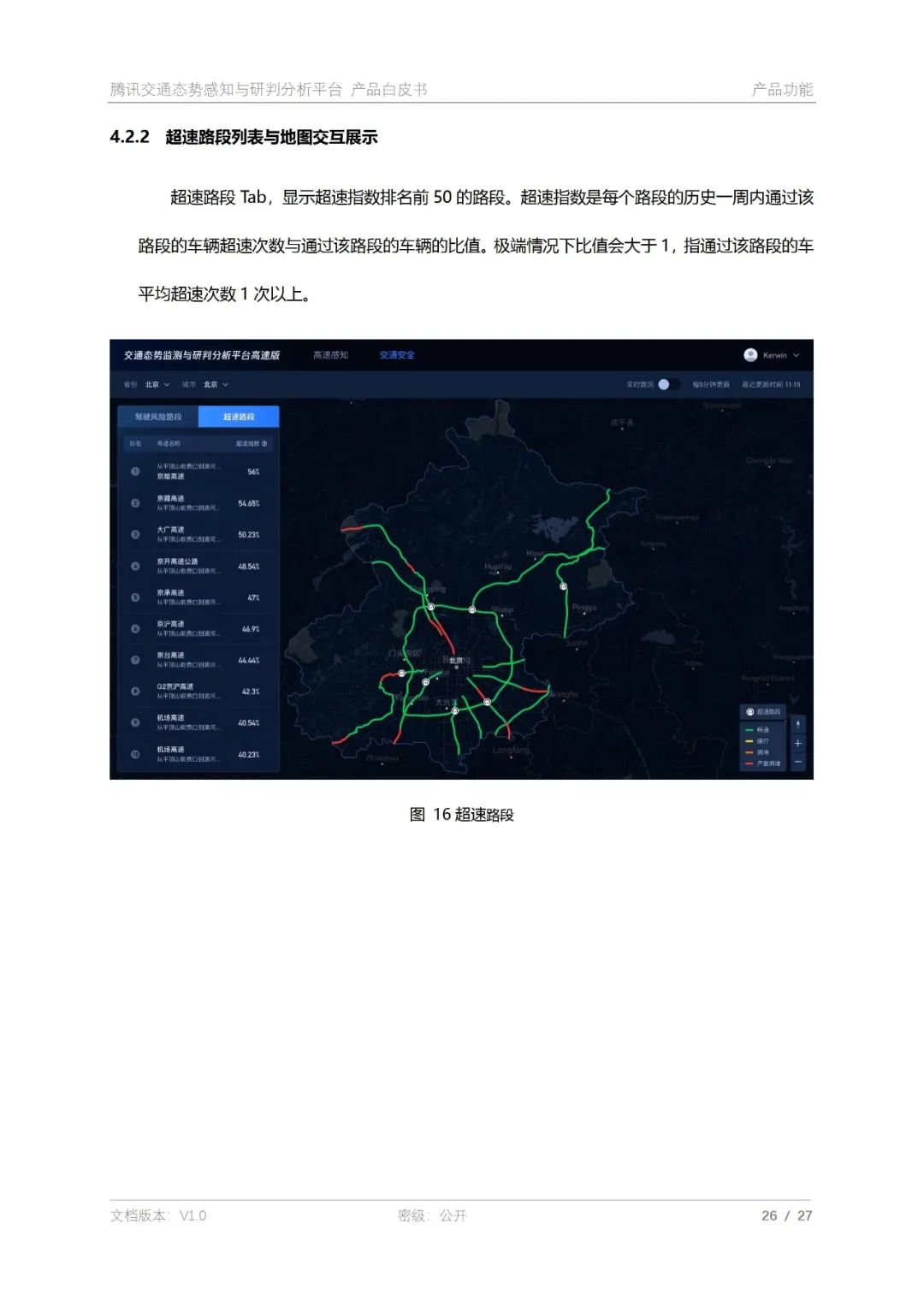Click the 48.54% speeding index value
Image resolution: width=924 pixels, height=1306 pixels.
[249, 567]
